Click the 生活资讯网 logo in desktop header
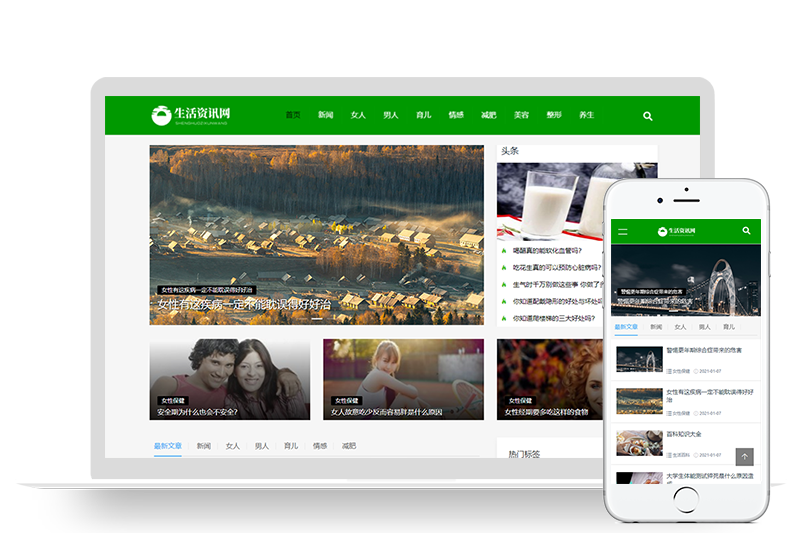The image size is (800, 533). click(x=191, y=116)
